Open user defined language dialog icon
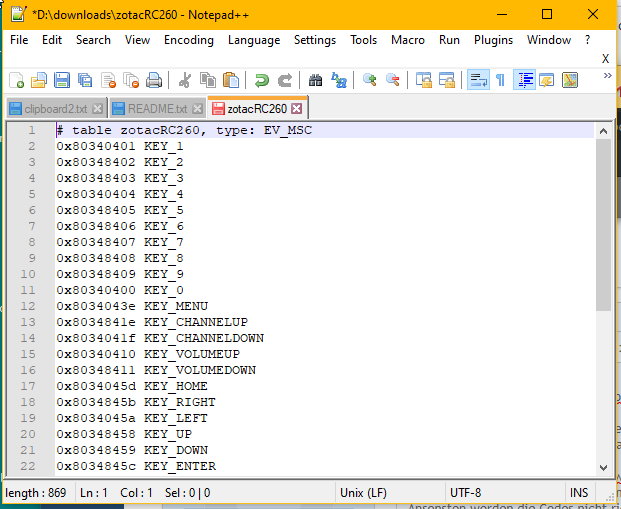621x509 pixels. coord(547,80)
